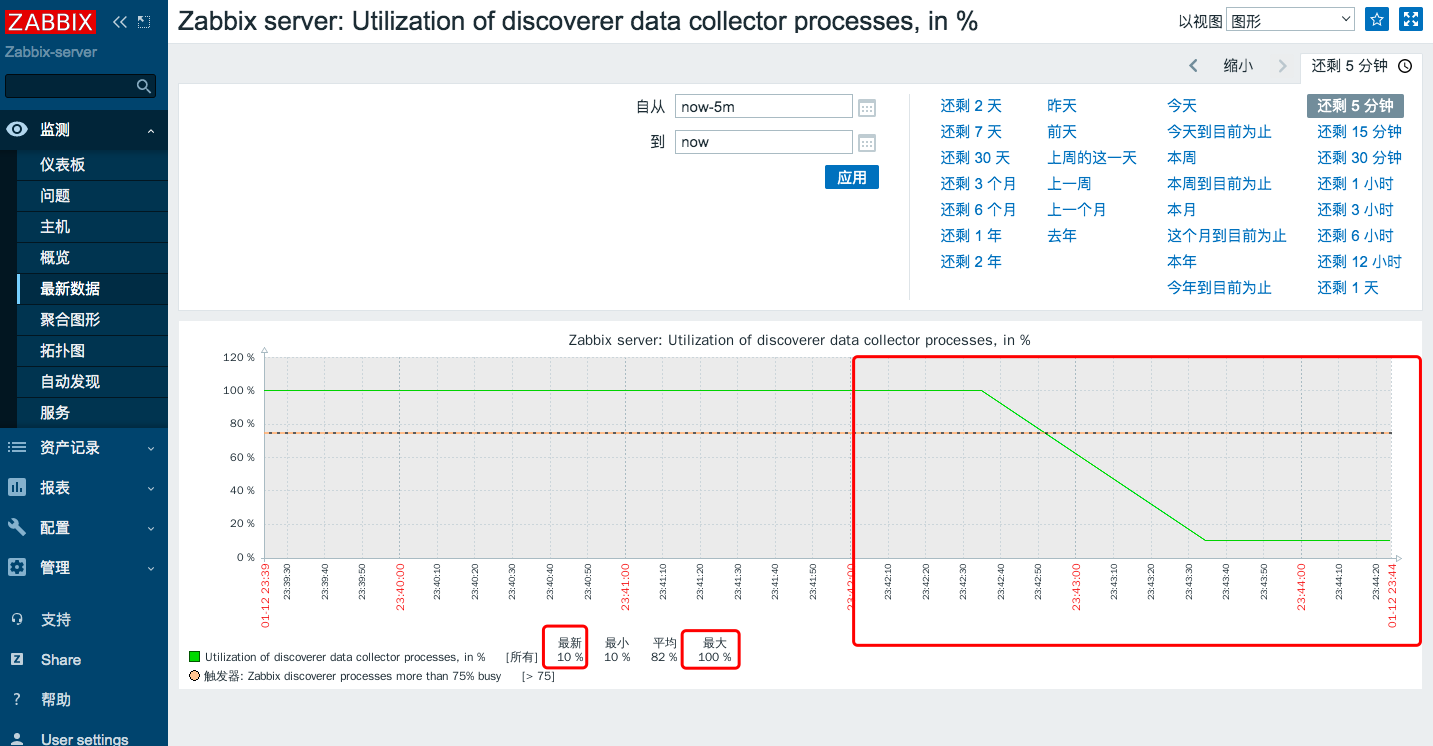Open calendar picker for 到 field
1433x746 pixels.
pyautogui.click(x=867, y=143)
